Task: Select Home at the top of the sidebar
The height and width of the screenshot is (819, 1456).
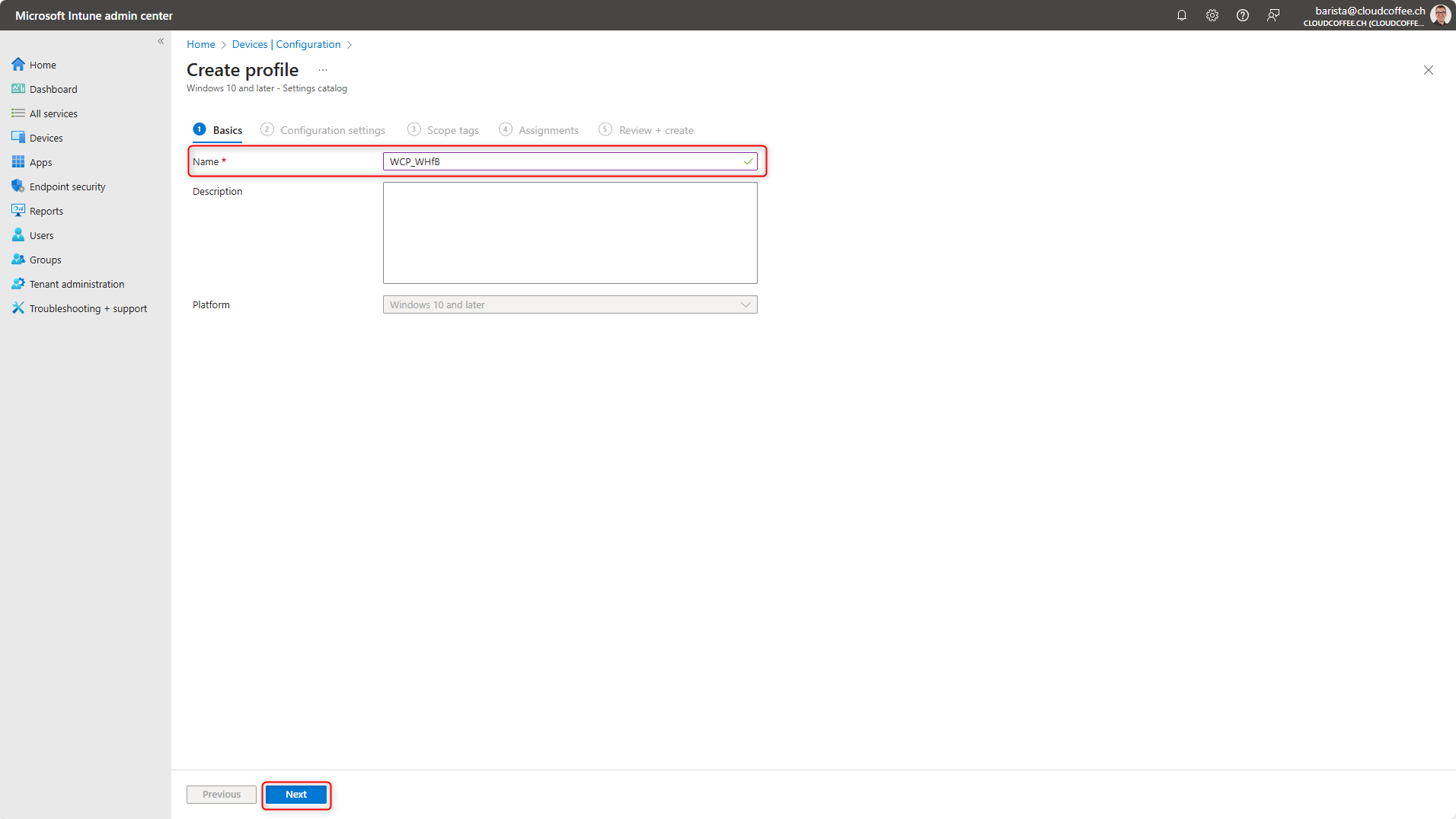Action: 43,64
